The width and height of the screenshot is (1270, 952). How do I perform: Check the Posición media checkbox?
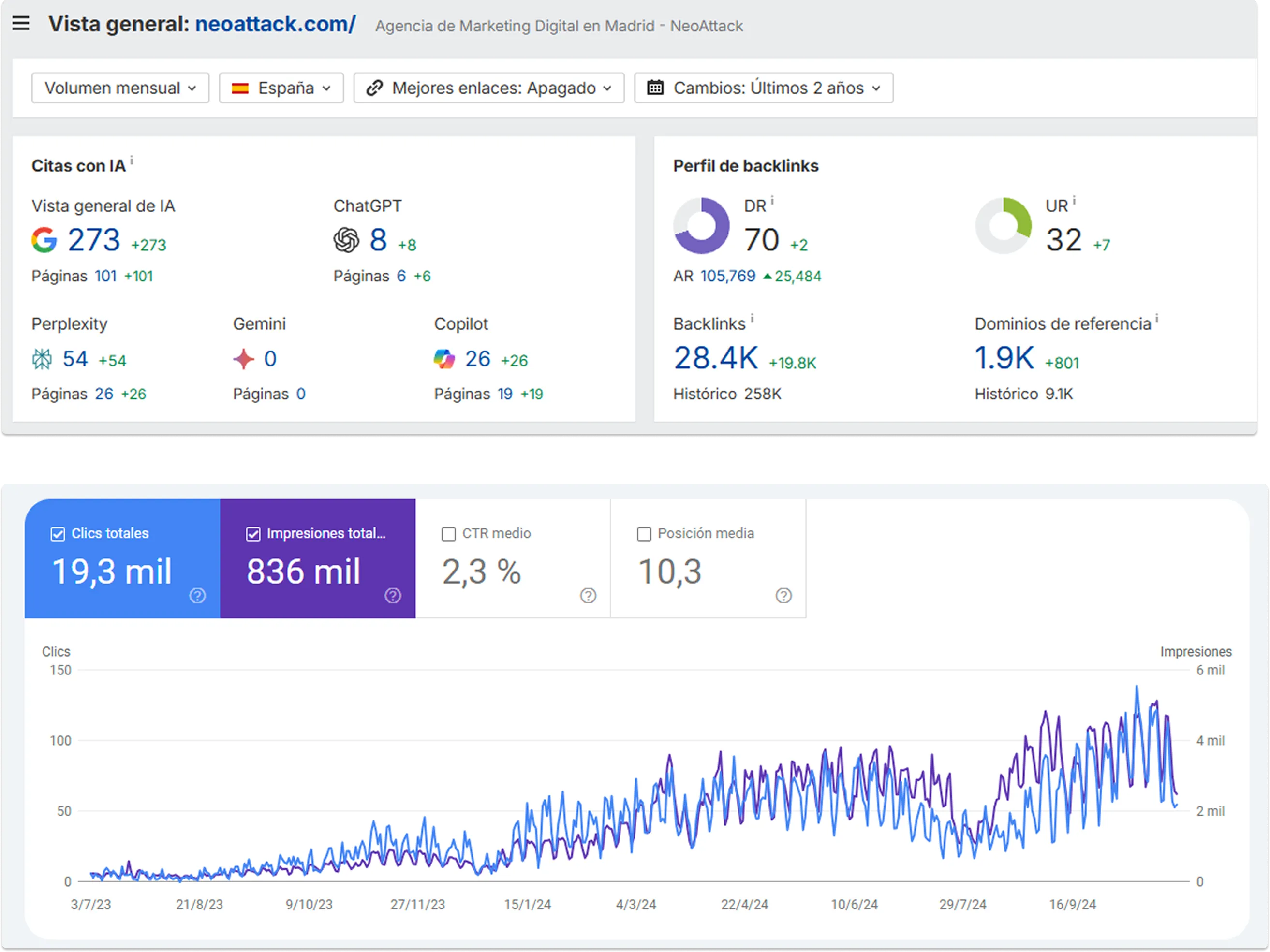click(x=644, y=534)
